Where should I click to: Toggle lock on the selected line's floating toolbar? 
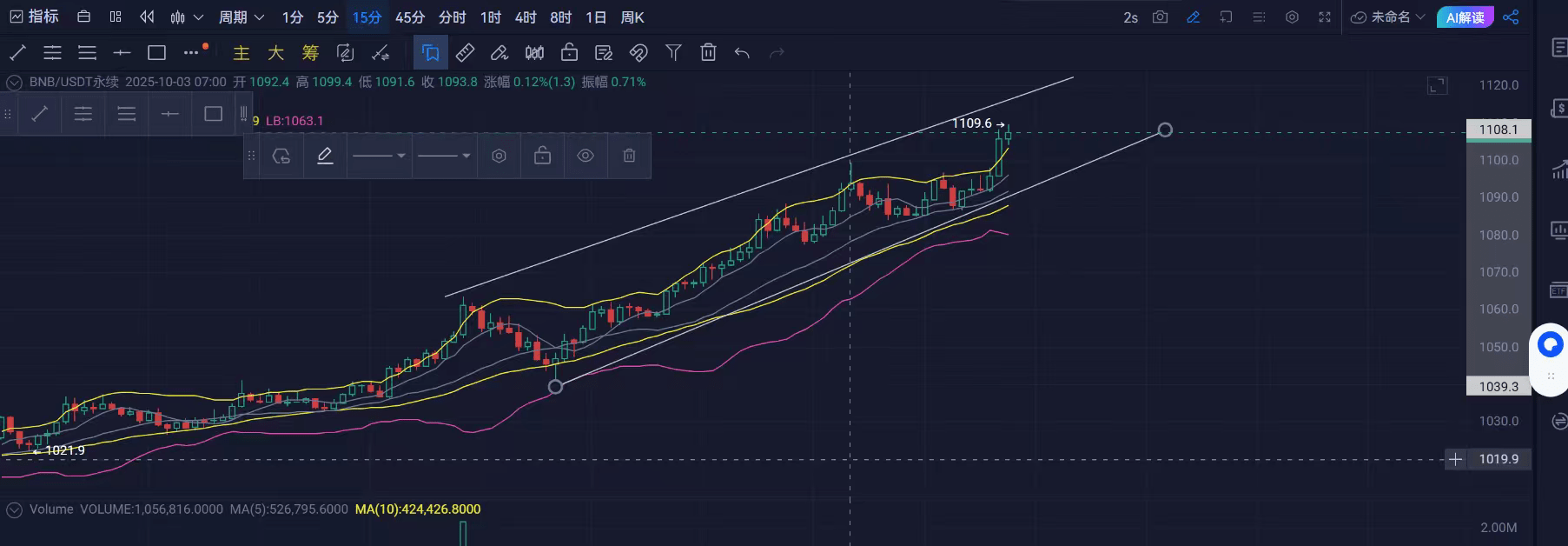pyautogui.click(x=542, y=156)
